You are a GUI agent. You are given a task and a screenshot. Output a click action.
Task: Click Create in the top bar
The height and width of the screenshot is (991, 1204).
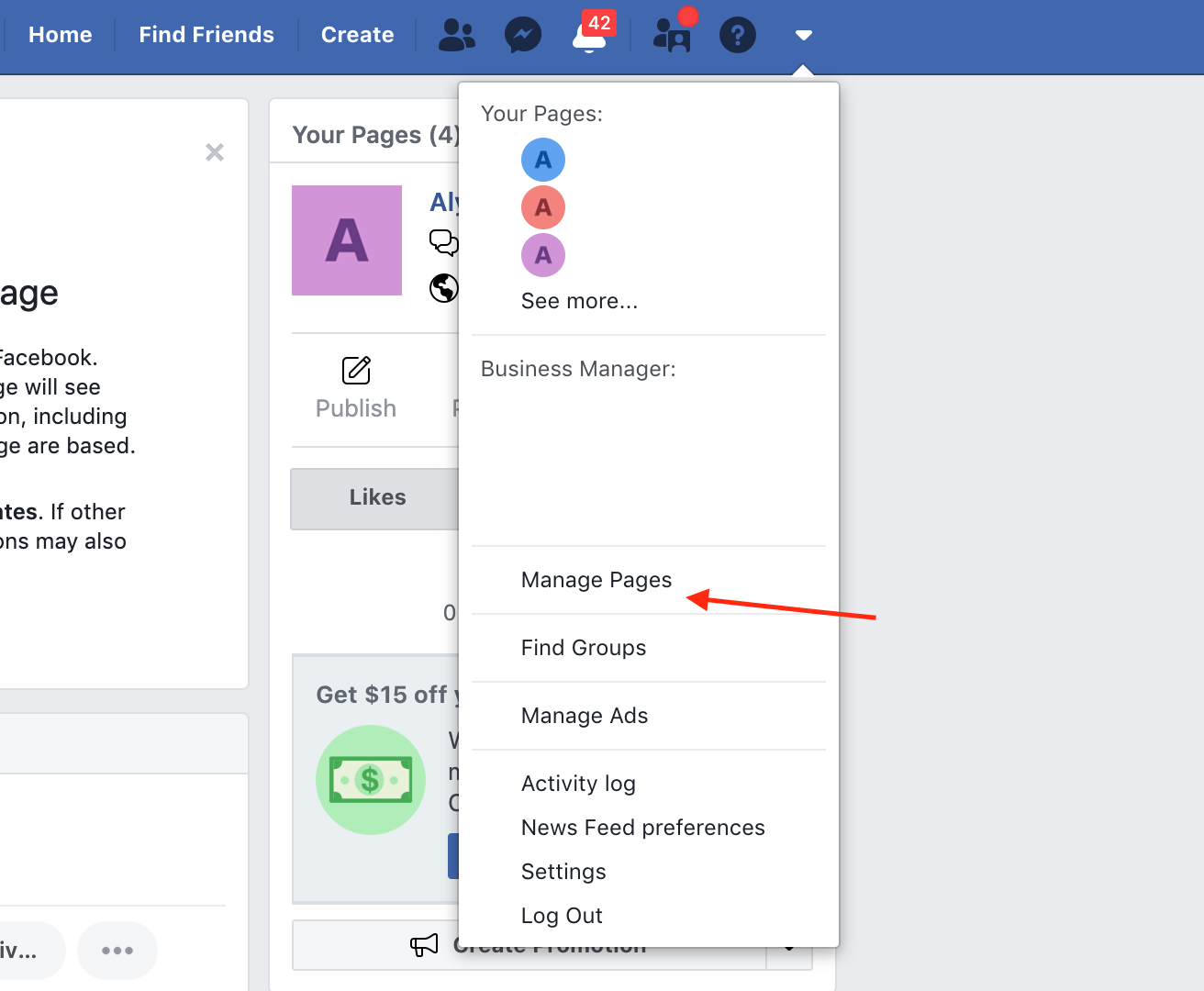[x=357, y=35]
